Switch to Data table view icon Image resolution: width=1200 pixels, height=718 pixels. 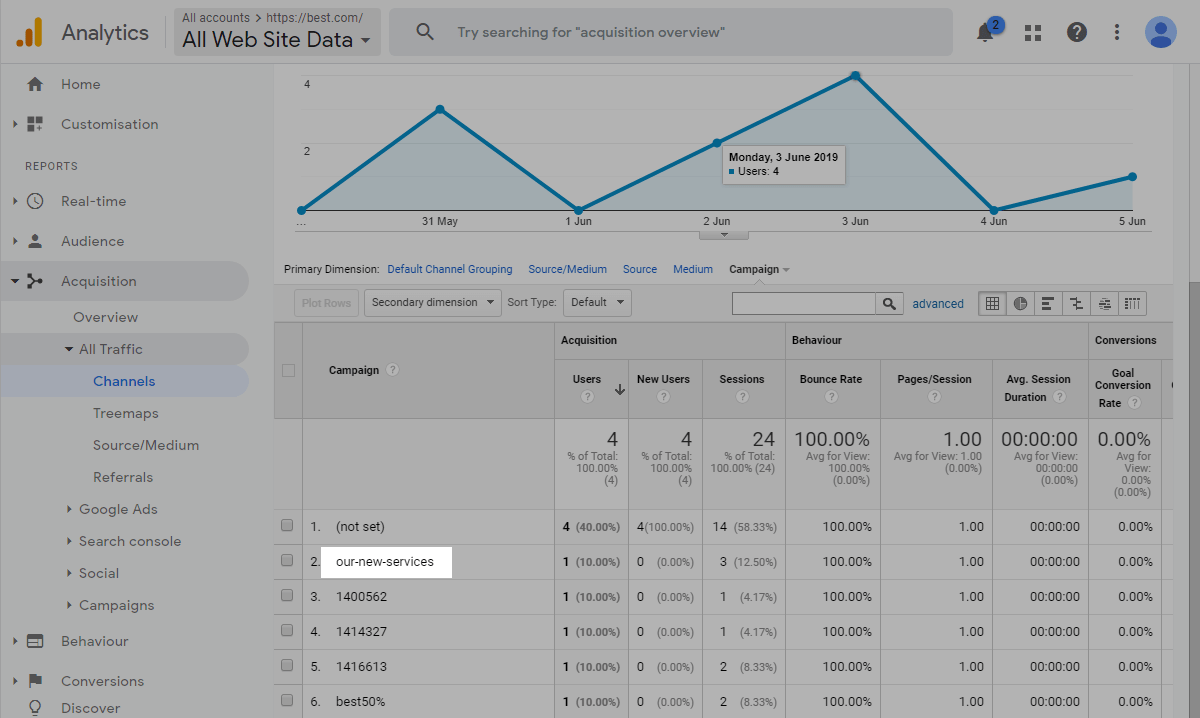point(992,303)
